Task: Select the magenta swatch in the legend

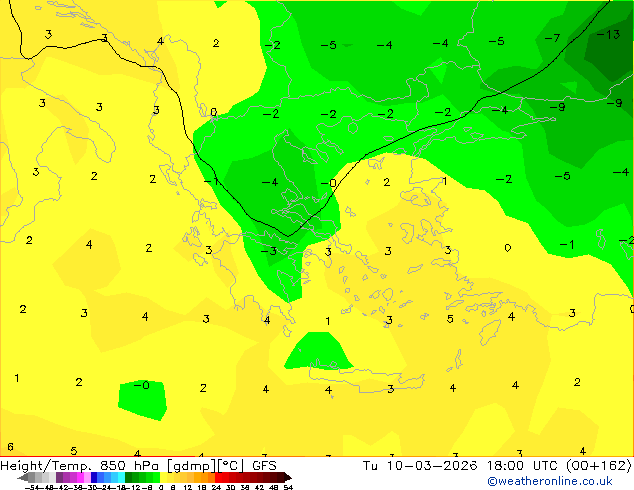Action: click(x=80, y=477)
